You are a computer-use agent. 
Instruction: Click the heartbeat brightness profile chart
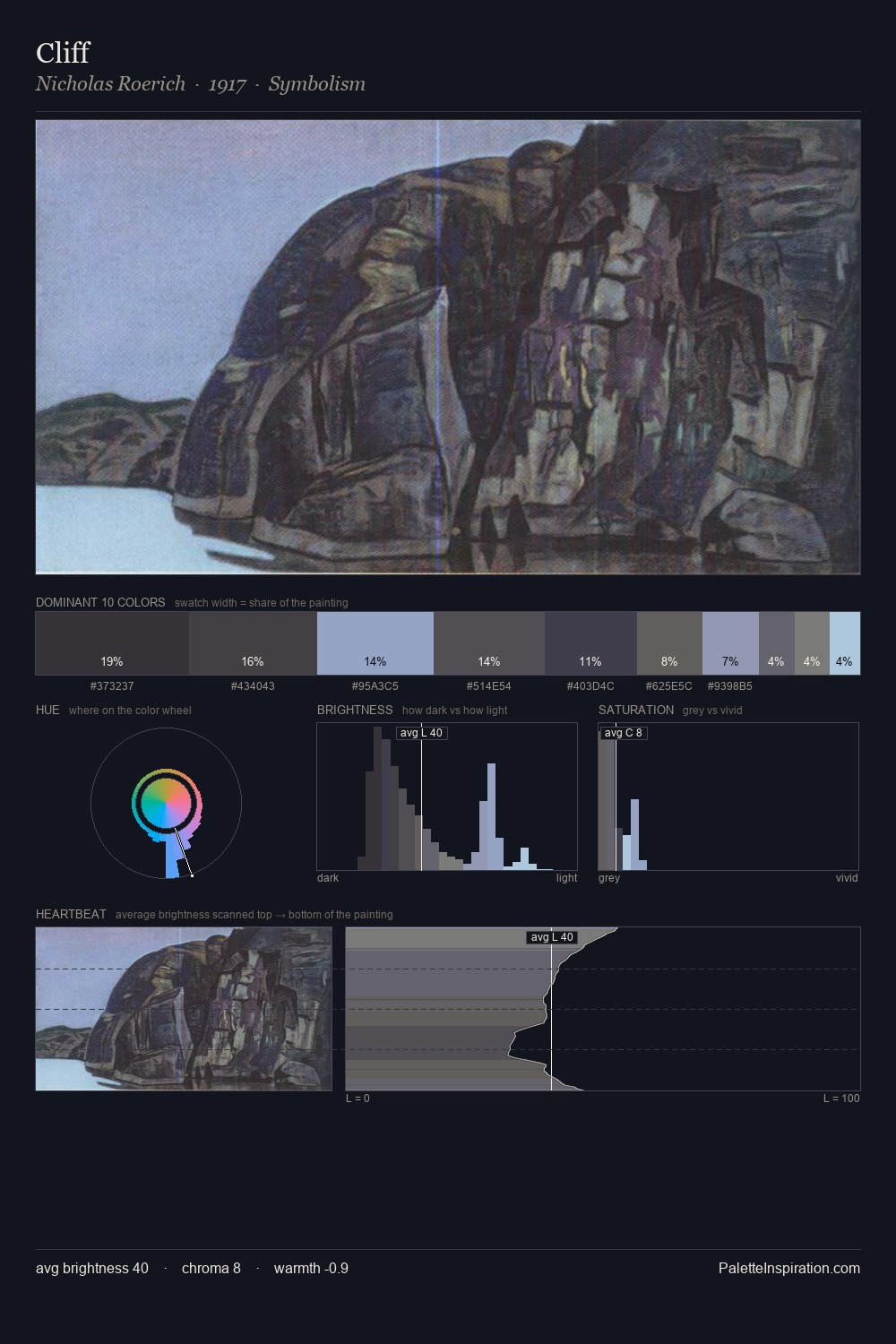603,1009
